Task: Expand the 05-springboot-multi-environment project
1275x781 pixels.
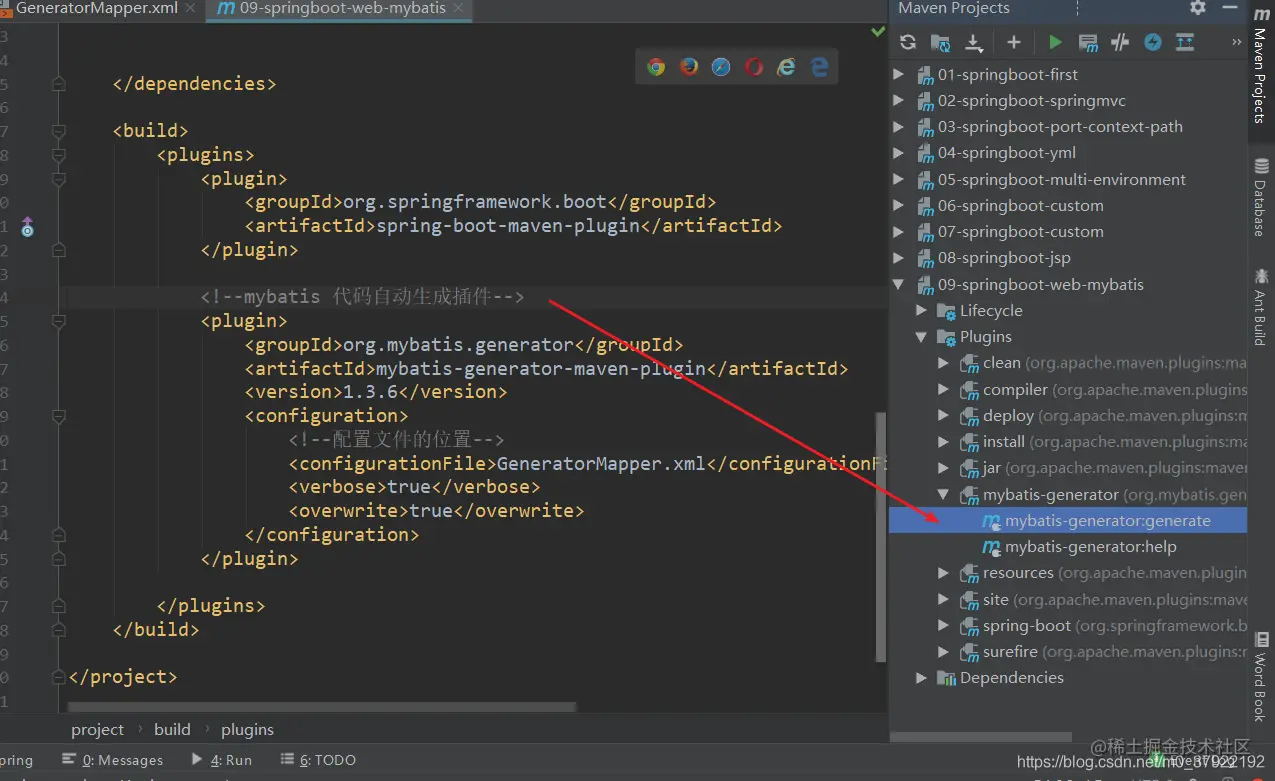Action: [898, 179]
